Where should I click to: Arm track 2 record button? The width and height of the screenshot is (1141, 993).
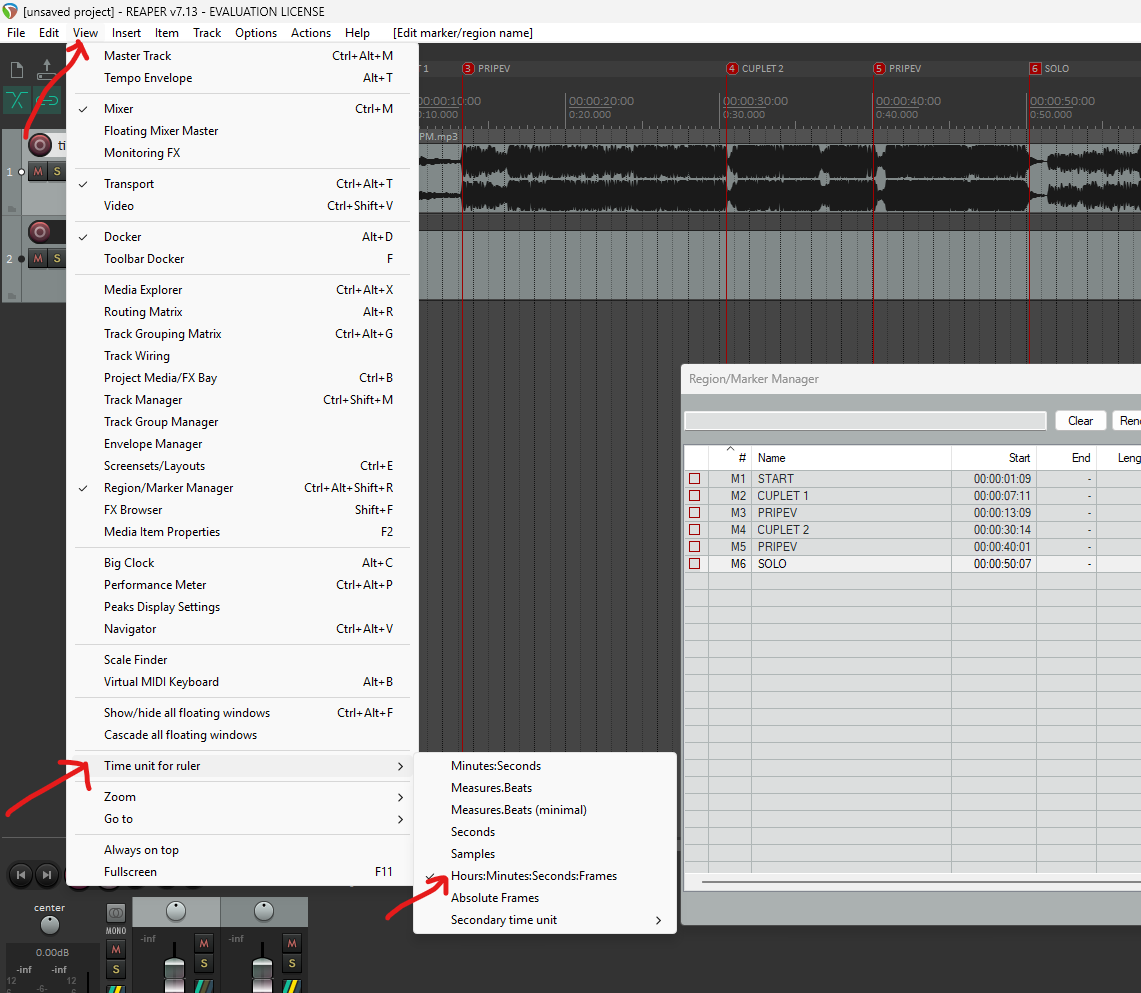40,232
